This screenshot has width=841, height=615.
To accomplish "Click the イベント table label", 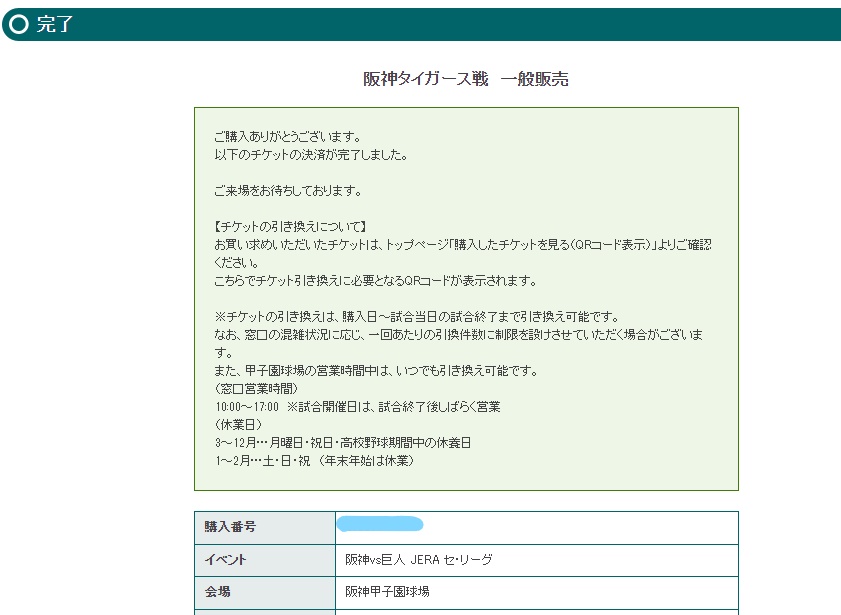I will 225,560.
